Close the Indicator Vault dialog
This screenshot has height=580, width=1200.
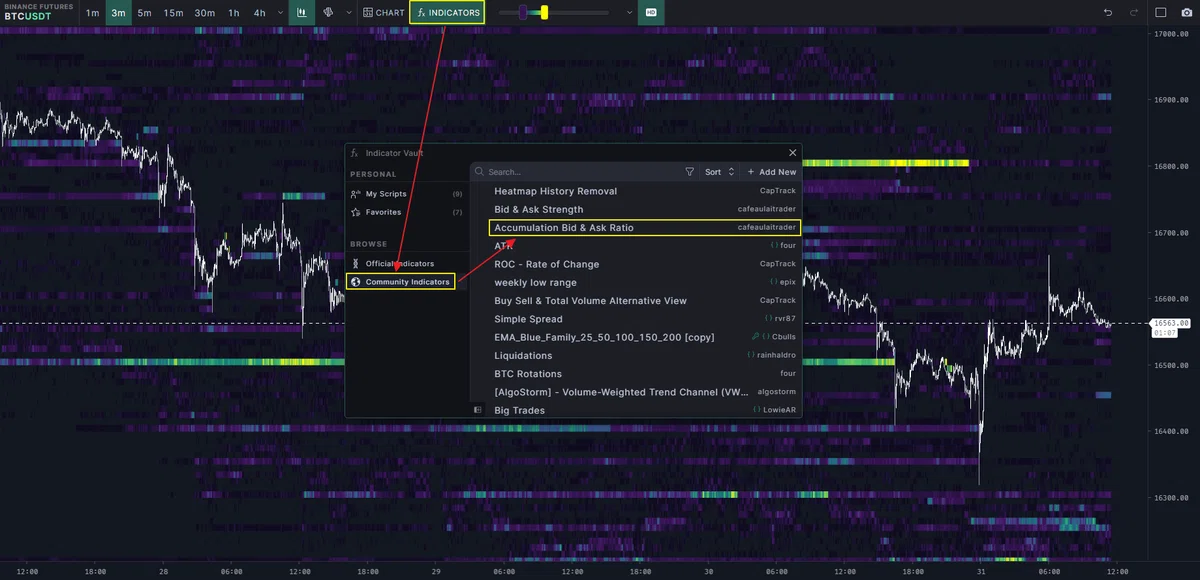tap(793, 152)
